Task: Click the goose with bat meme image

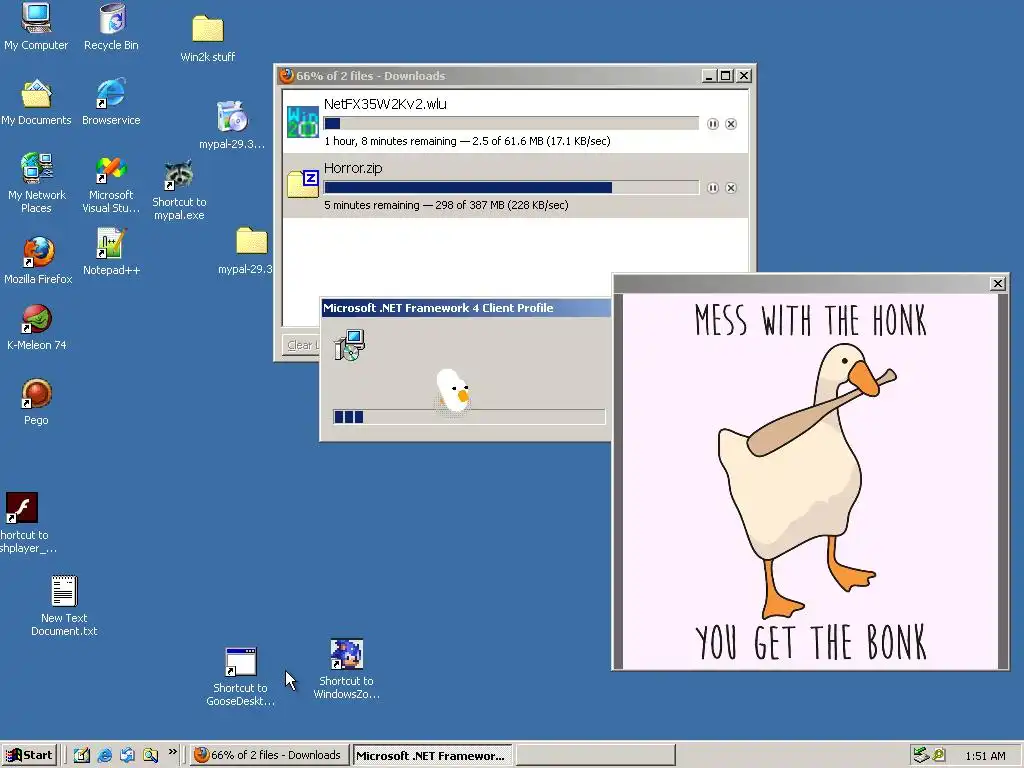Action: coord(810,481)
